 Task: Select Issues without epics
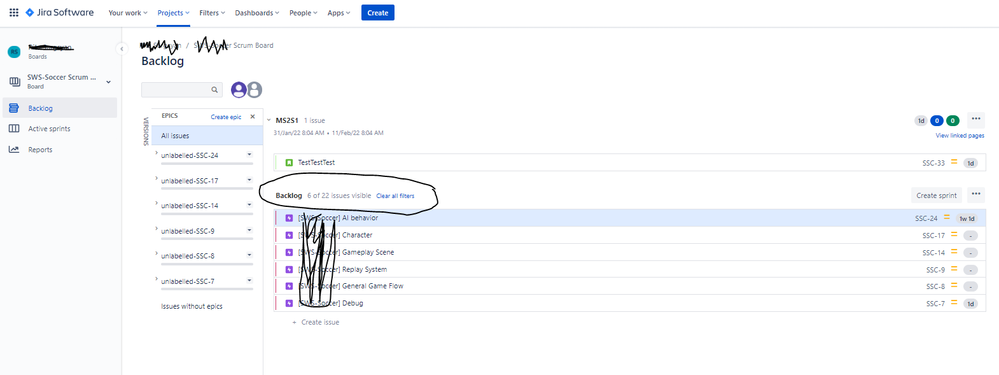click(x=192, y=306)
